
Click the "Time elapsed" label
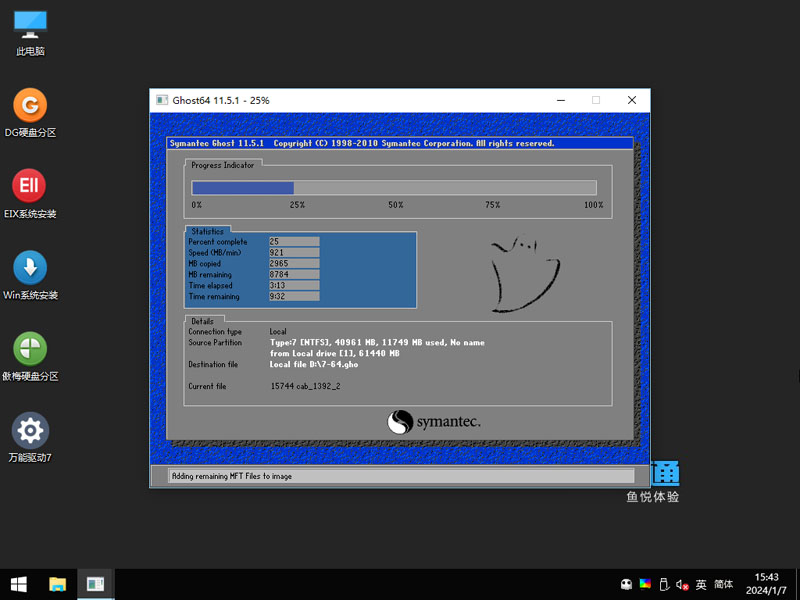coord(210,286)
